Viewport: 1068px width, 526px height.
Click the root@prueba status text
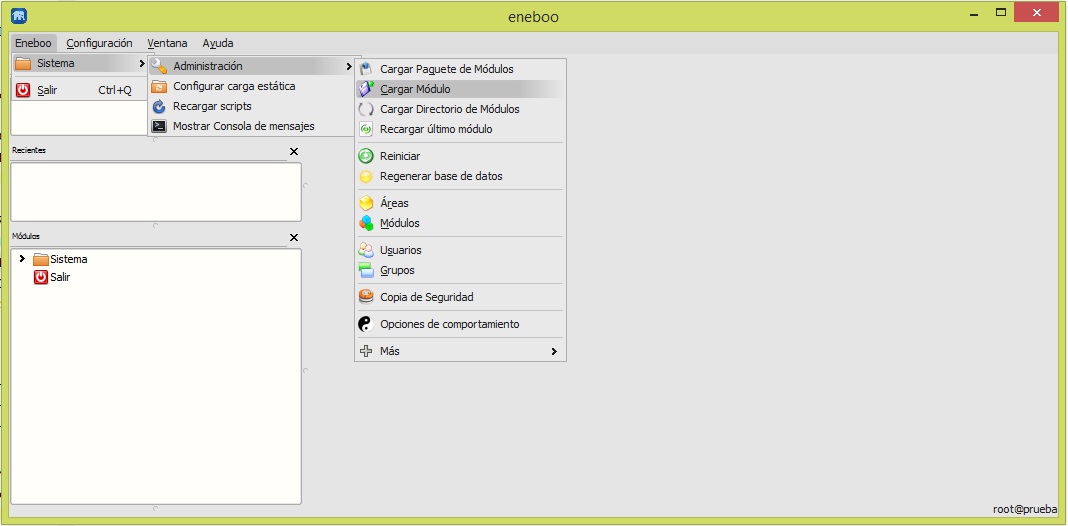1025,509
